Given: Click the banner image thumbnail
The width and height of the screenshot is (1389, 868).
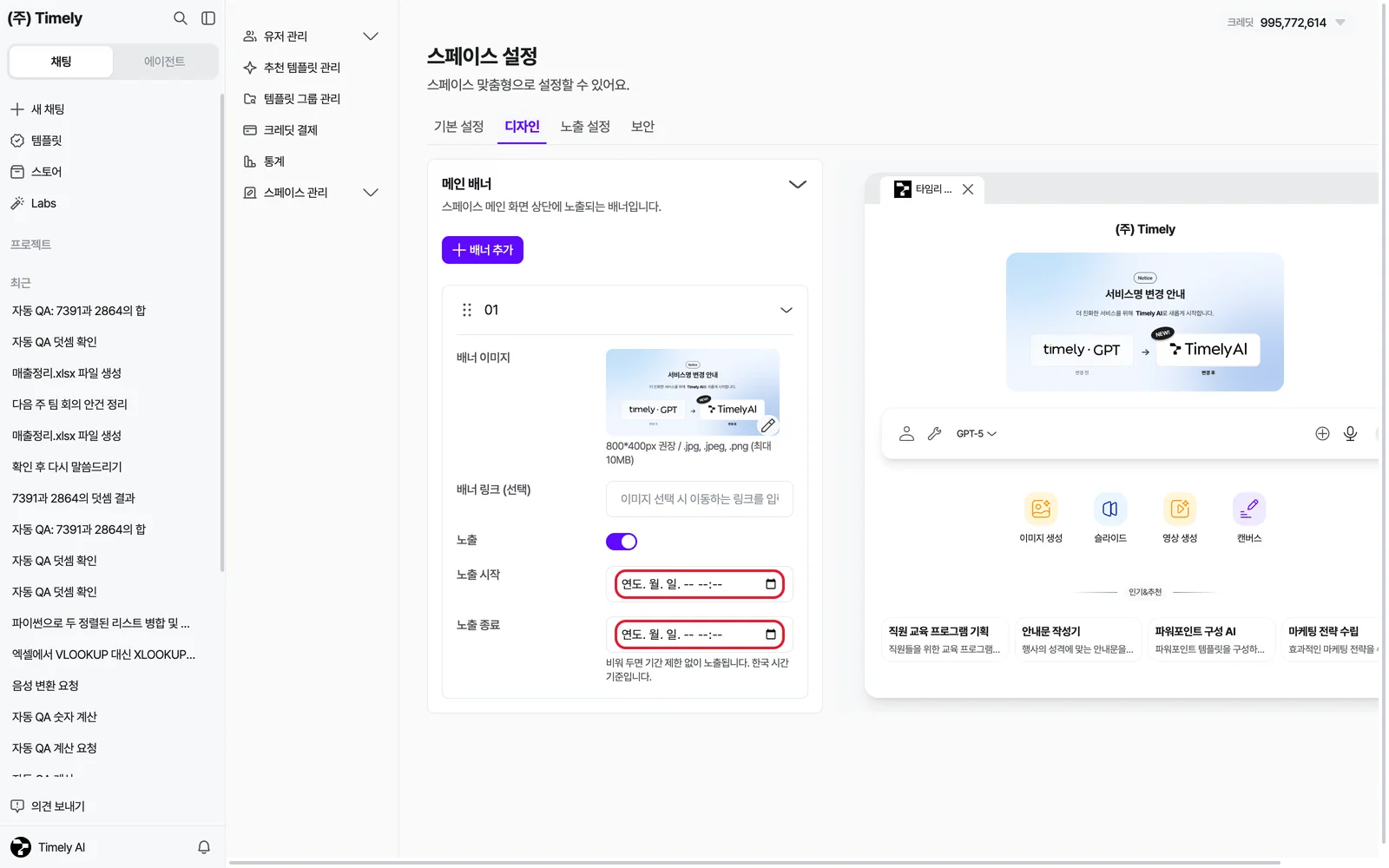Looking at the screenshot, I should click(693, 392).
